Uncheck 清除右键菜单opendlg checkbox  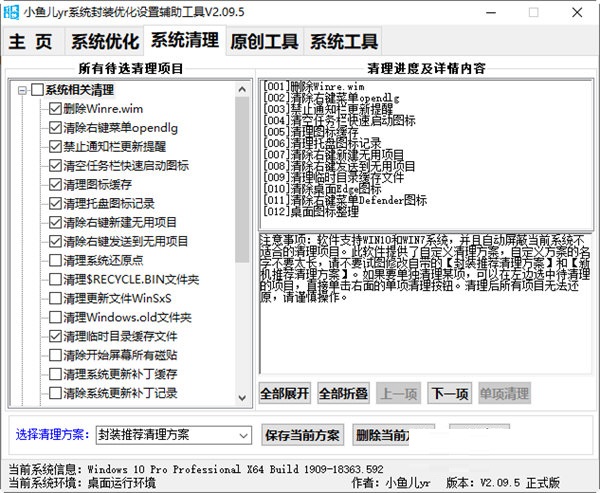point(55,128)
